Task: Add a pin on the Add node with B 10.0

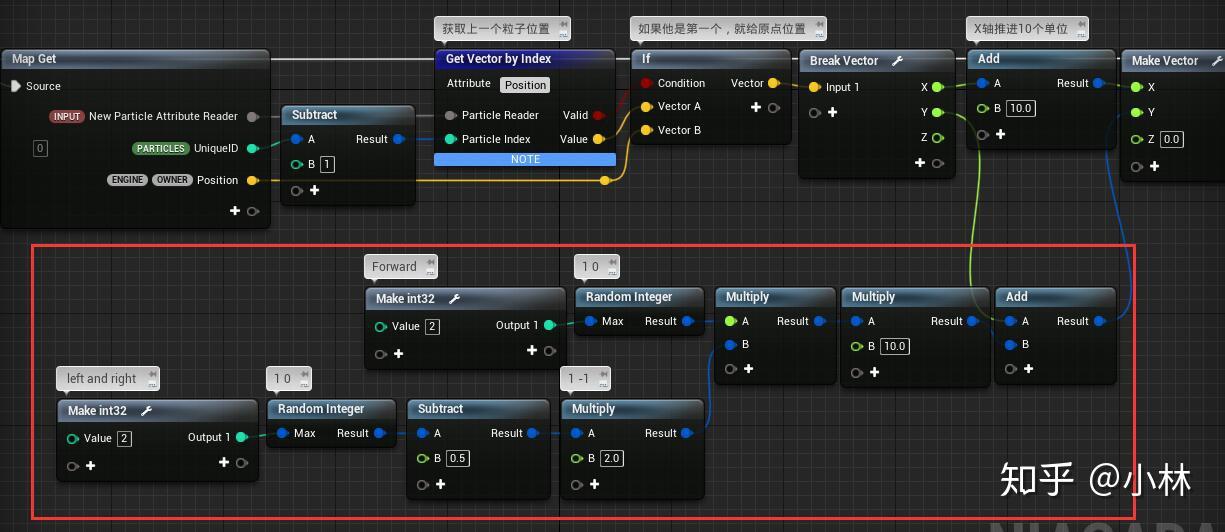Action: point(1000,134)
